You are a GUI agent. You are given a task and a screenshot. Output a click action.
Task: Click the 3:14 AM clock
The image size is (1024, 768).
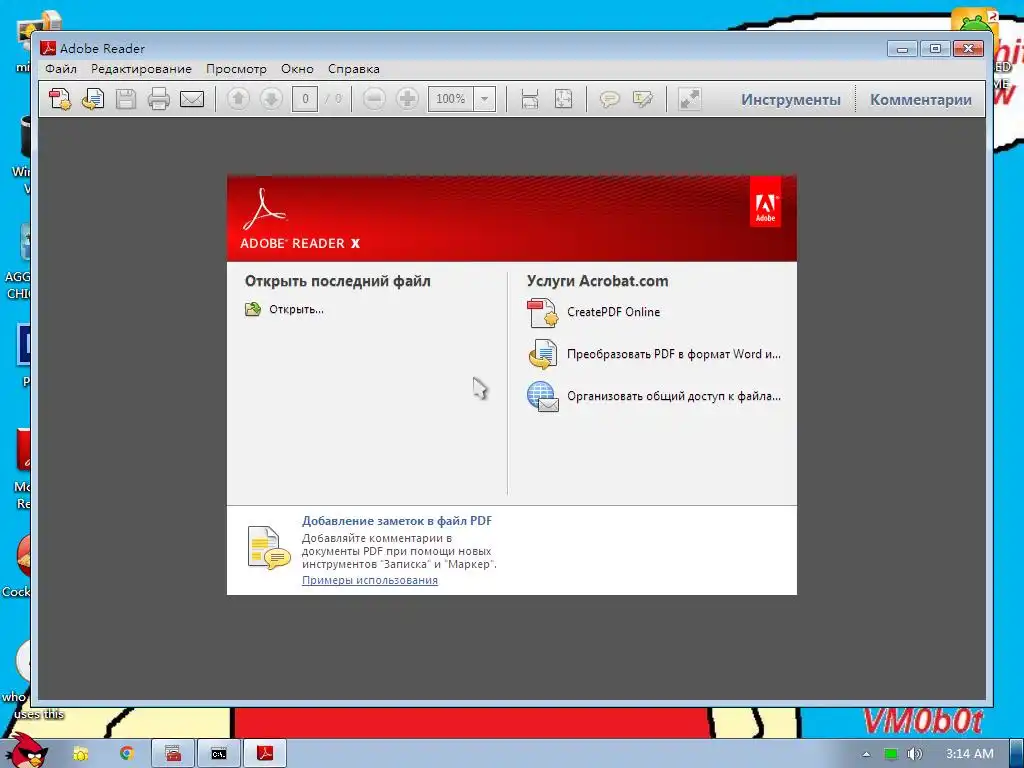[969, 754]
